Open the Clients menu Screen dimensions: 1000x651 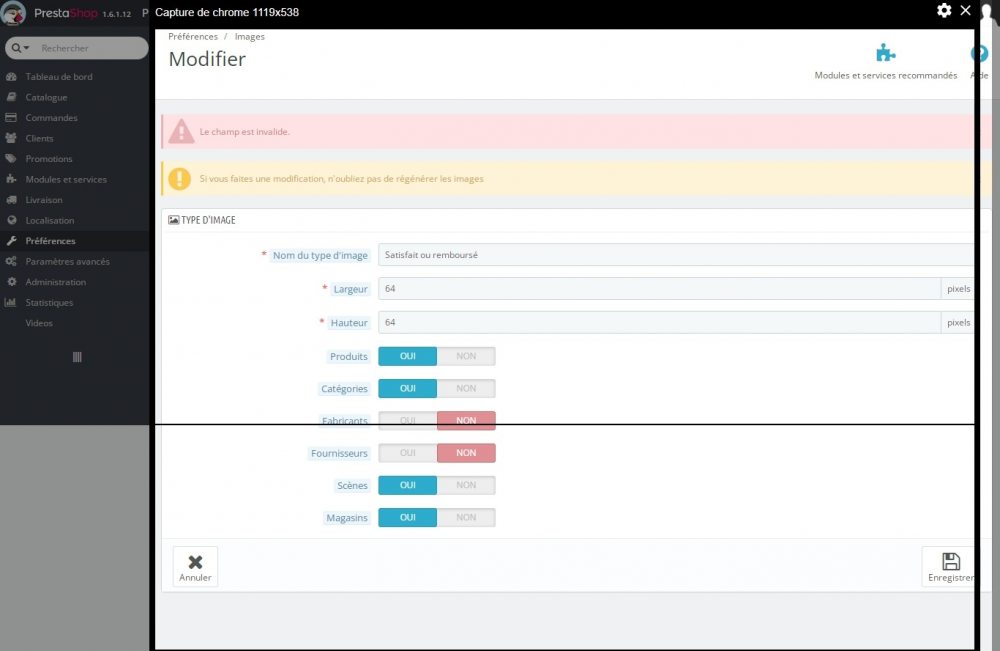click(x=39, y=138)
